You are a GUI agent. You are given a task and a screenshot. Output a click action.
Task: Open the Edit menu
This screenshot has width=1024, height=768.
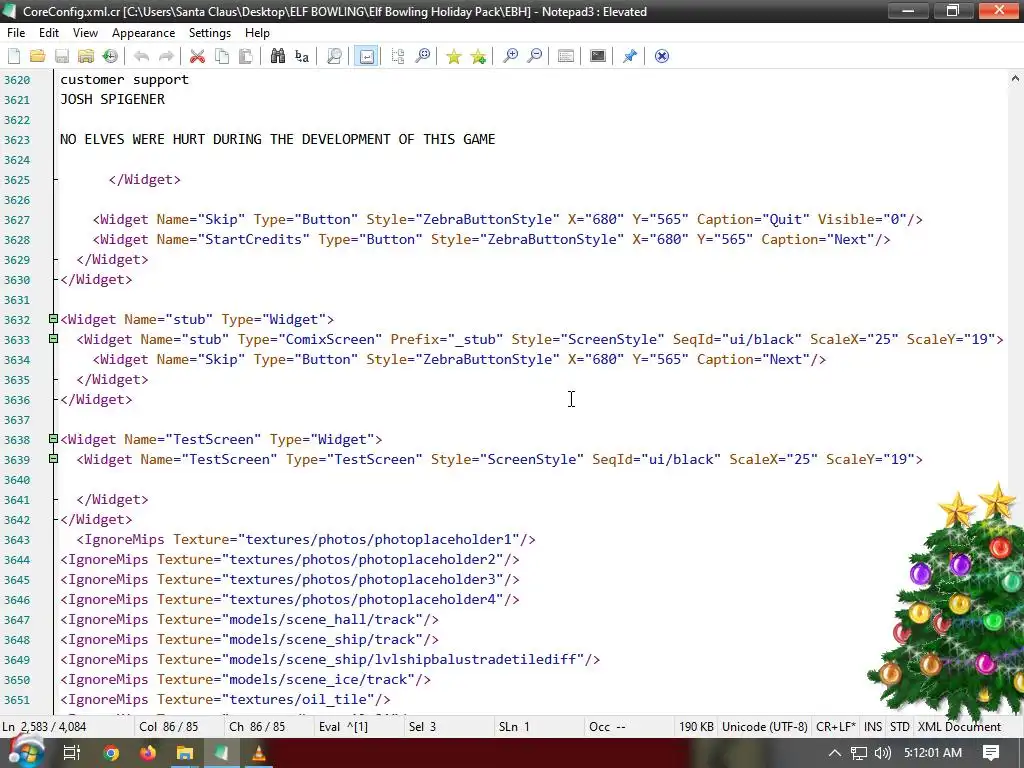[49, 33]
